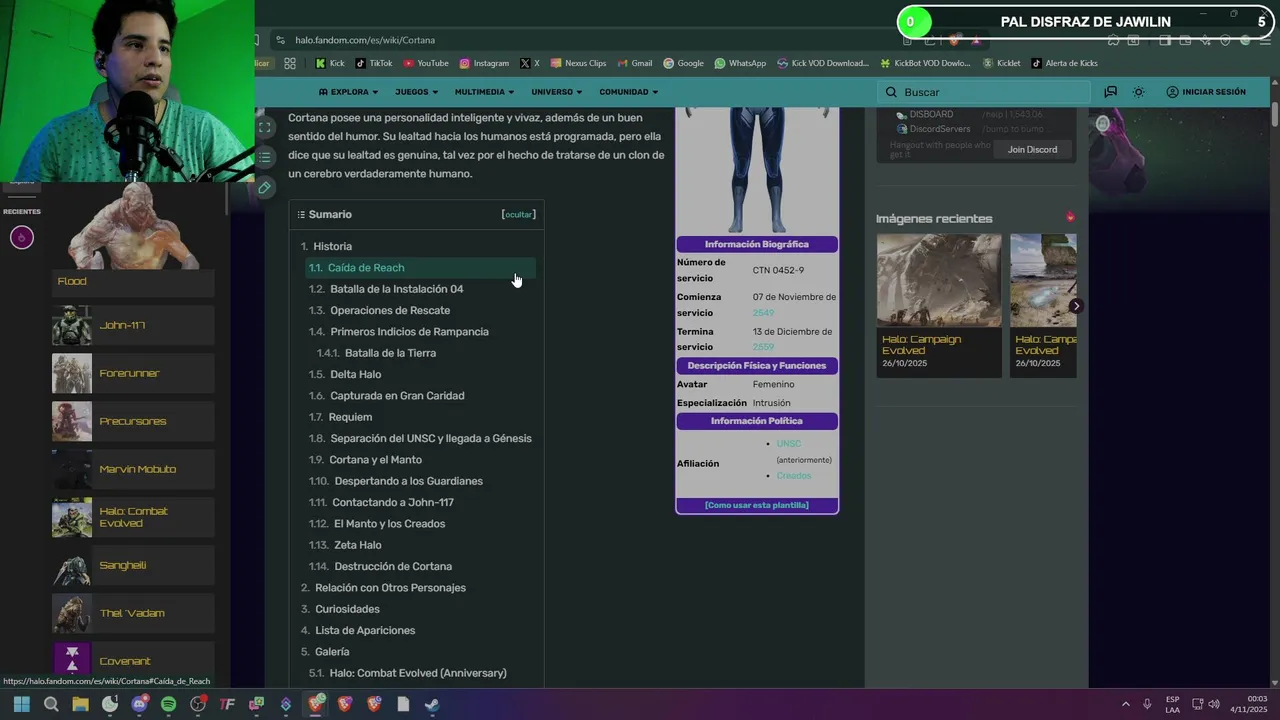Open Sangheili in the recent list

(133, 565)
